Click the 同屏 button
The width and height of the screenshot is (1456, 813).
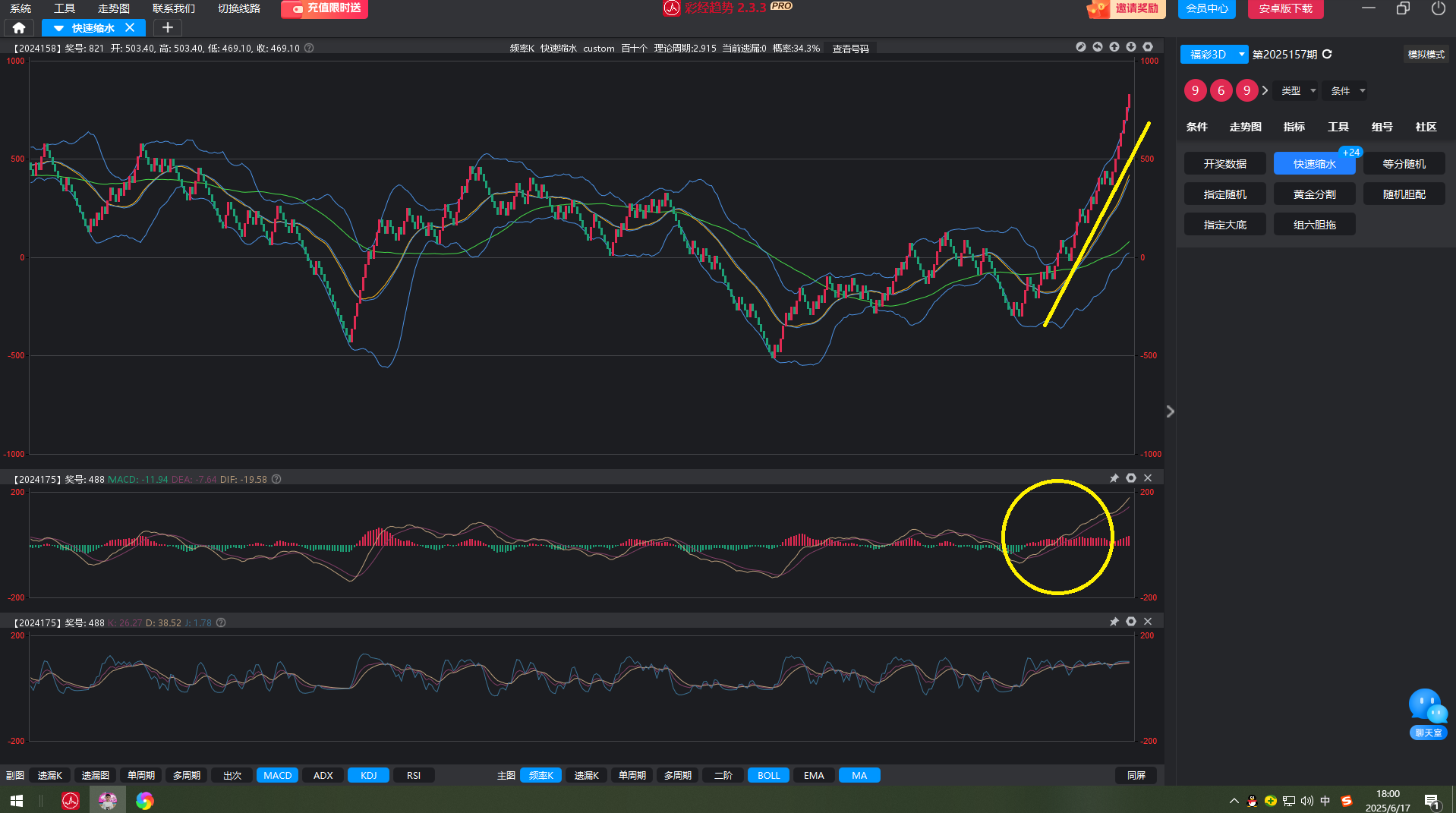1136,775
